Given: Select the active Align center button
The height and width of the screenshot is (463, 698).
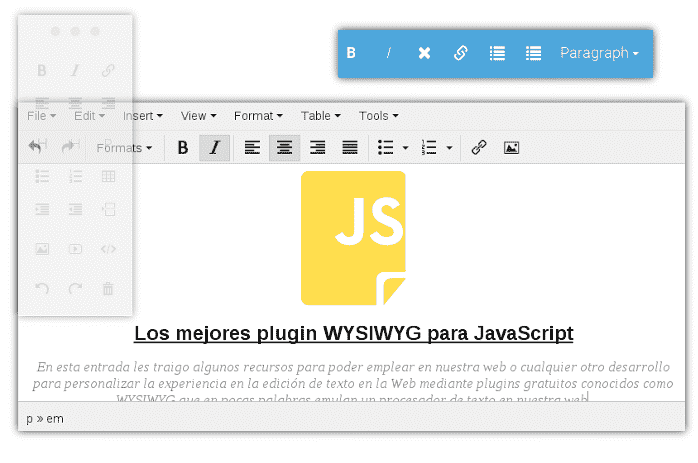Looking at the screenshot, I should [284, 148].
